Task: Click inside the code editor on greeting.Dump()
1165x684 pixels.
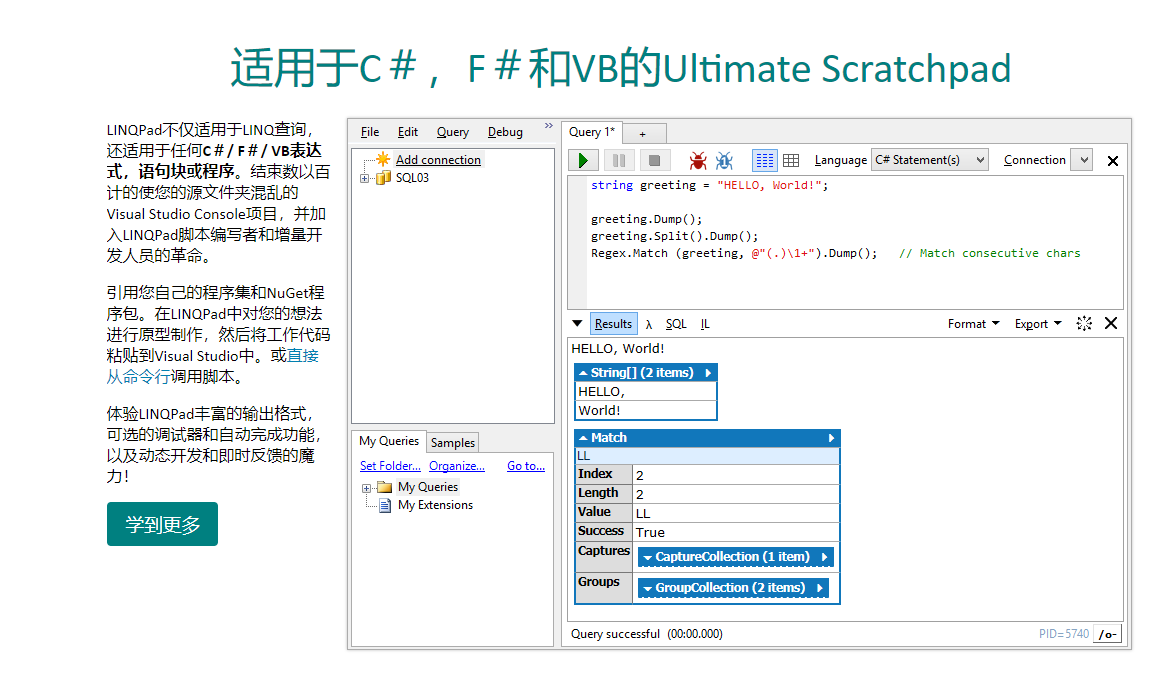Action: [x=646, y=219]
